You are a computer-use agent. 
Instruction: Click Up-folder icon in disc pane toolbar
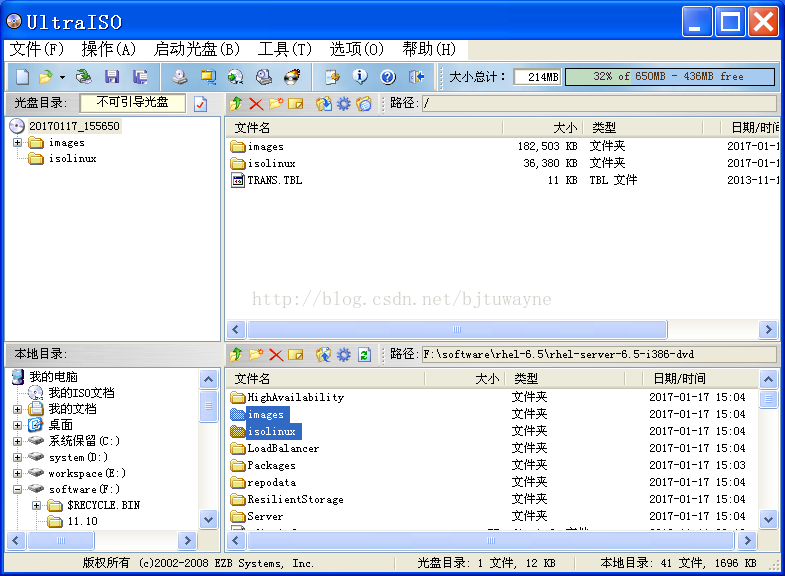235,104
